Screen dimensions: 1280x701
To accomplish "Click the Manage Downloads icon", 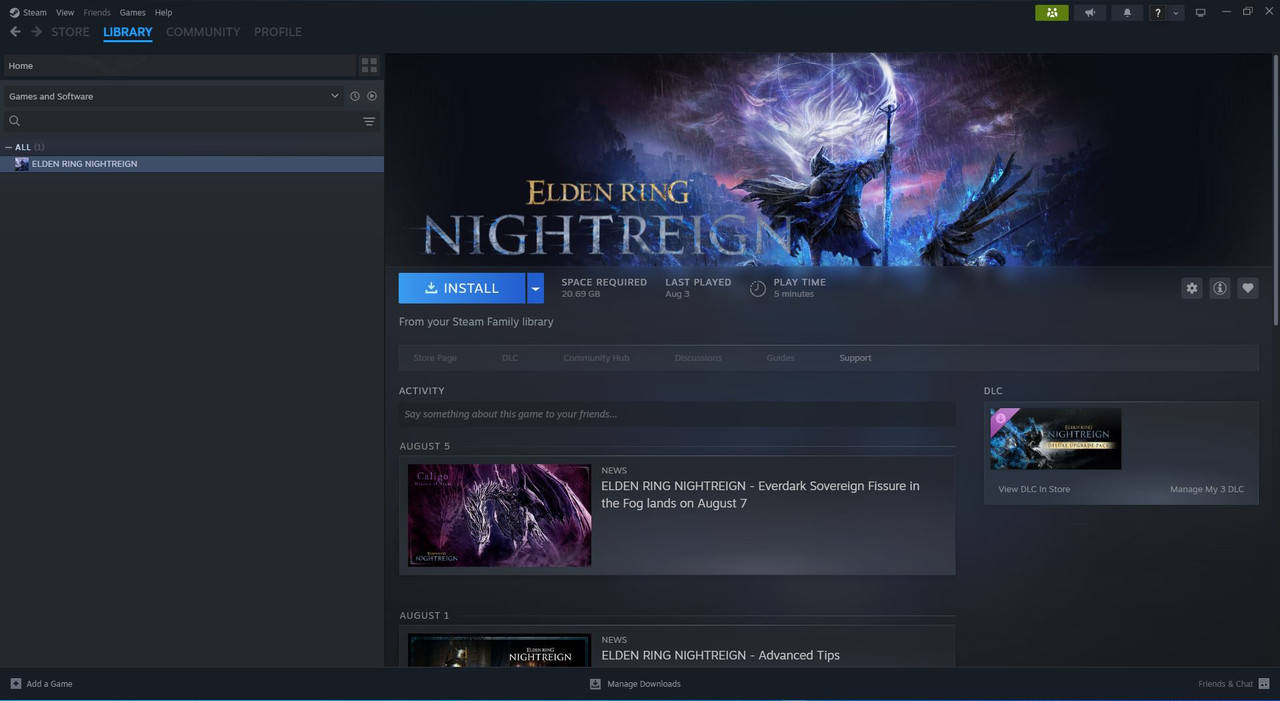I will [x=595, y=684].
